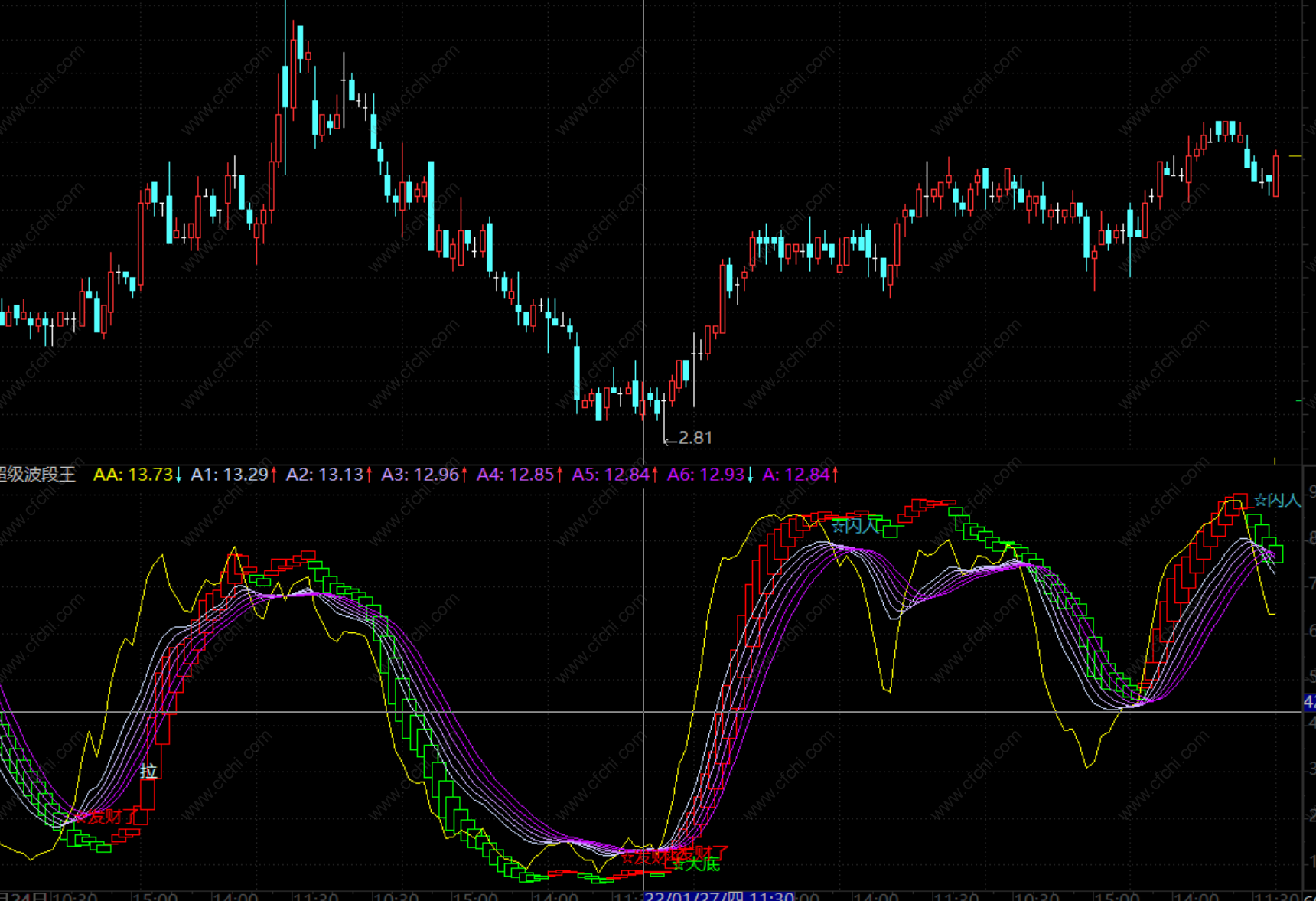Screen dimensions: 1316x901
Task: Click the A3: 12.96 indicator value
Action: [420, 475]
